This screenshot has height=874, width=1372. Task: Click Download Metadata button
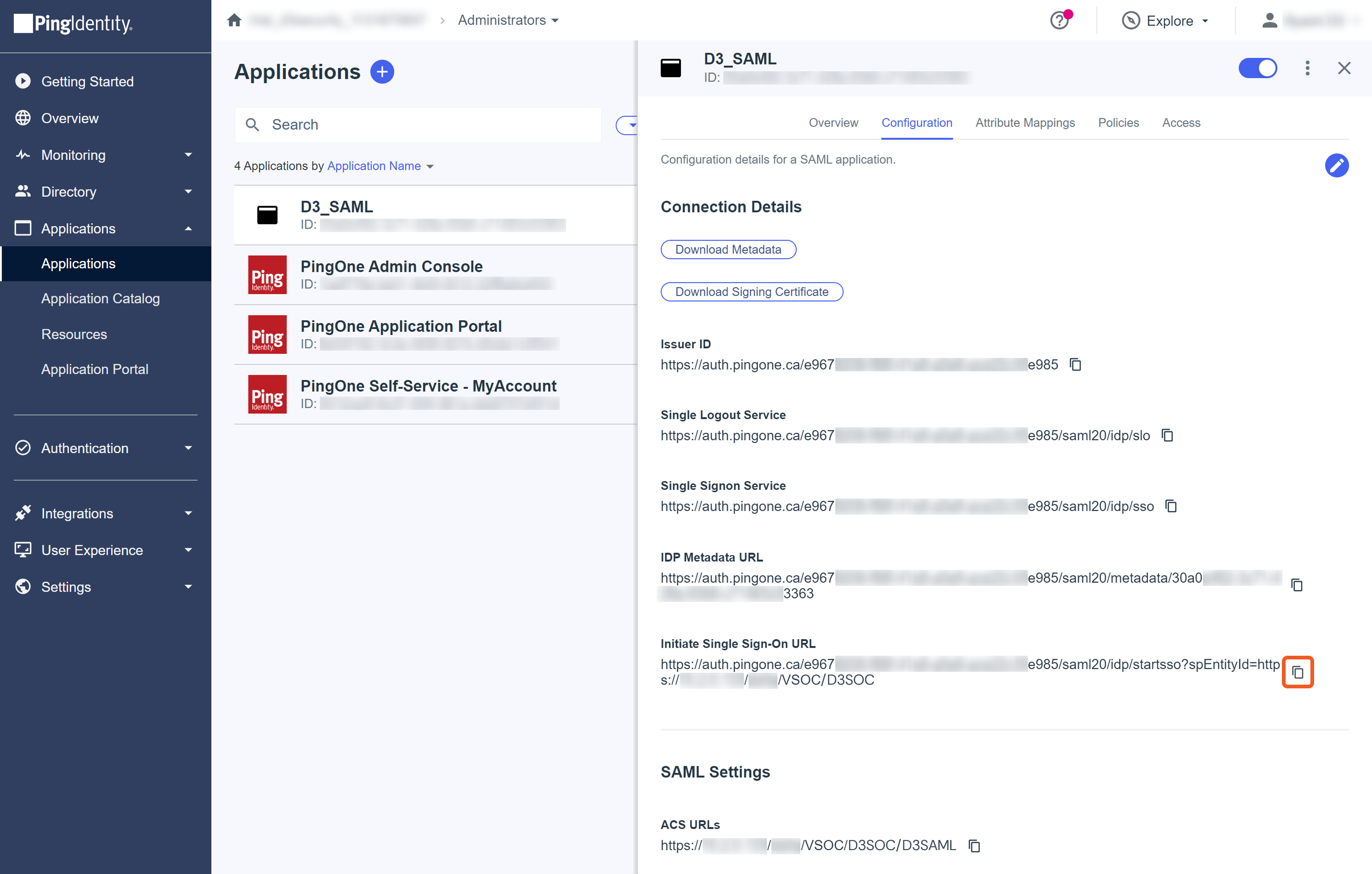pos(728,250)
